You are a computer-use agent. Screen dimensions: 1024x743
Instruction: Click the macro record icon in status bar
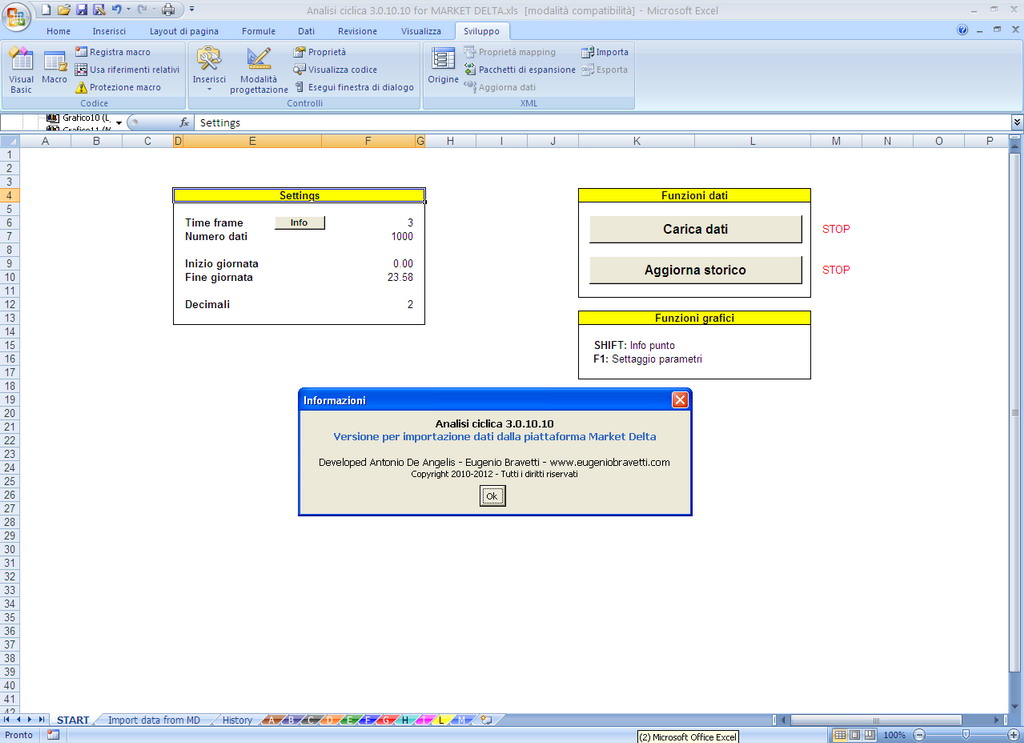[53, 735]
